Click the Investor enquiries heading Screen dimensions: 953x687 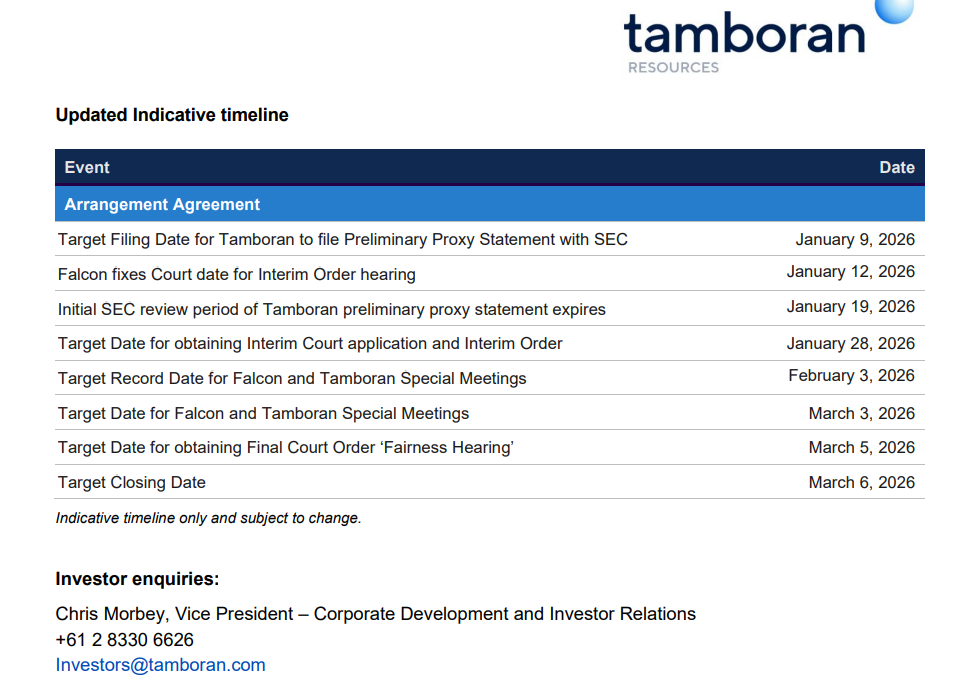click(137, 579)
